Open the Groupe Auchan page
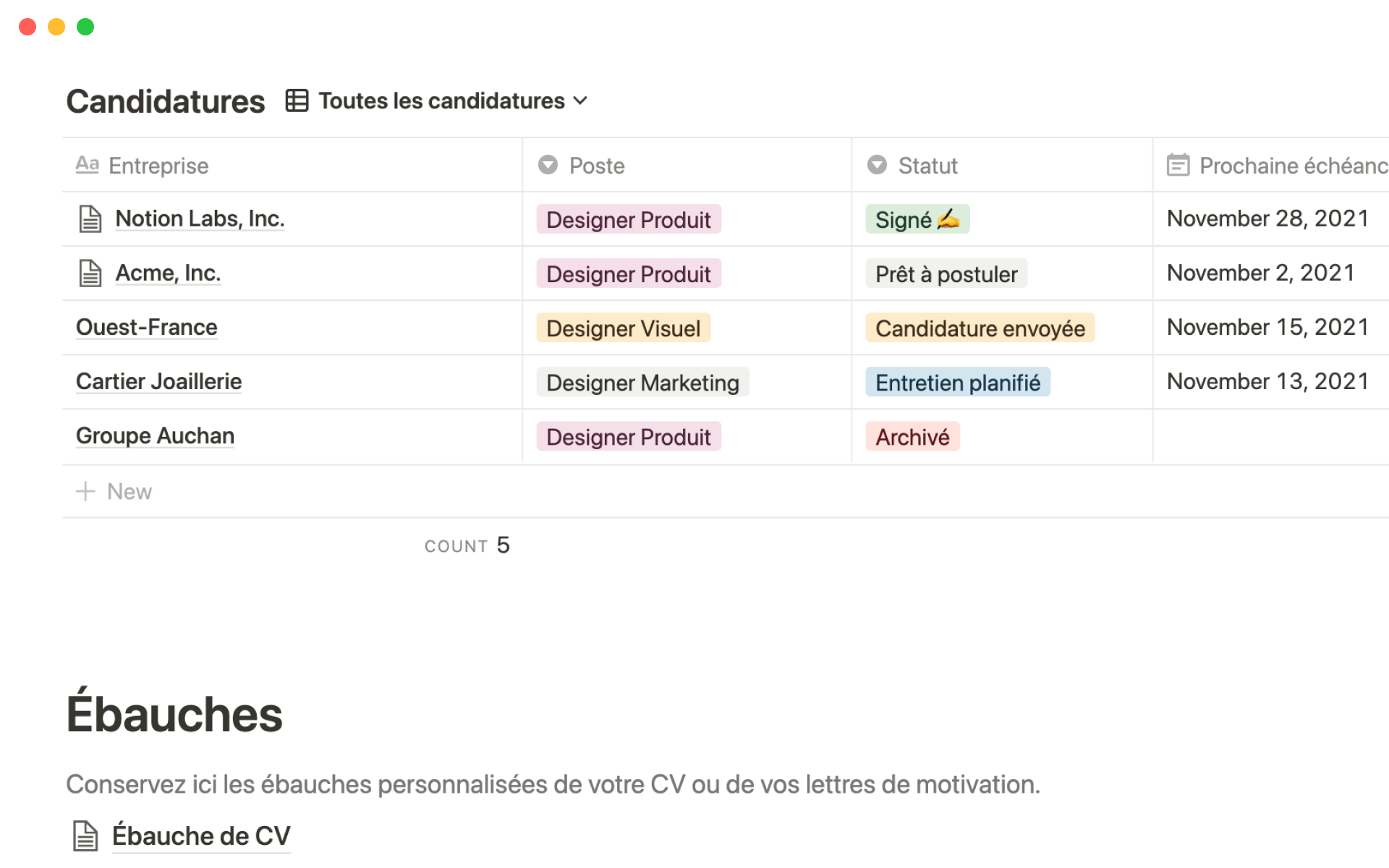The image size is (1389, 868). point(155,435)
